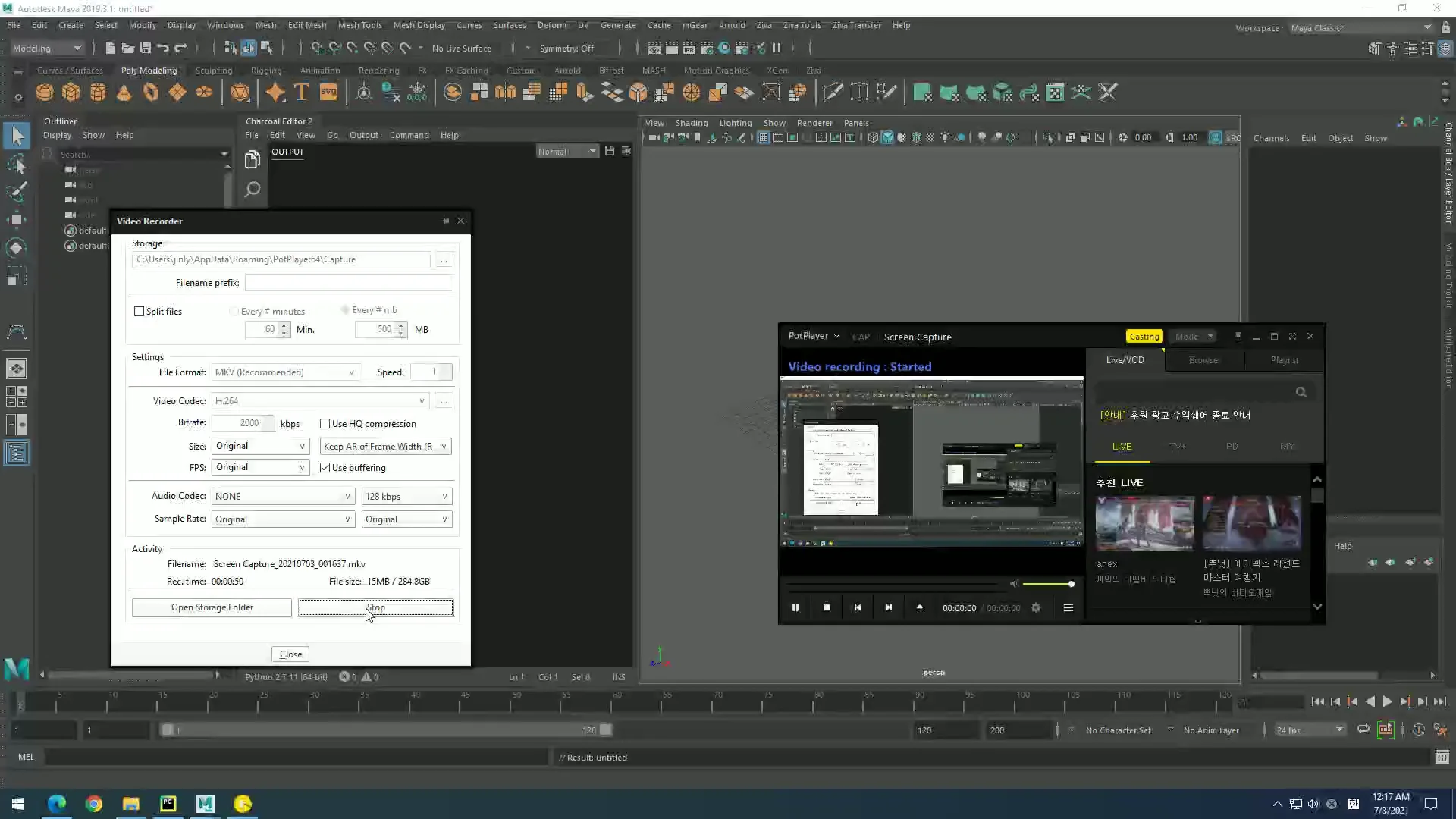Open the Size Original dropdown
1456x819 pixels.
tap(260, 446)
